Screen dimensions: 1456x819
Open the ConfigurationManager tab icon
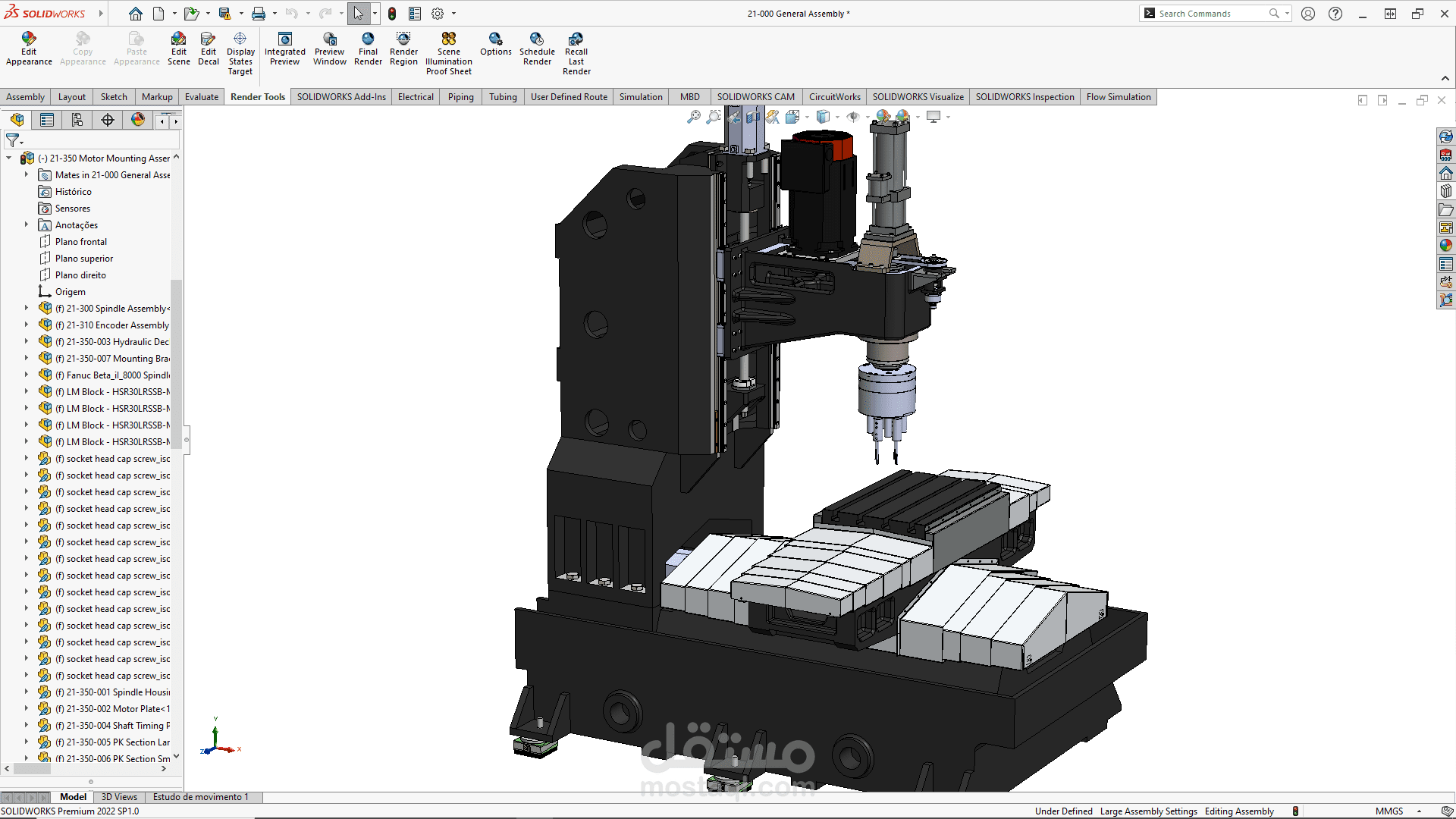coord(77,120)
